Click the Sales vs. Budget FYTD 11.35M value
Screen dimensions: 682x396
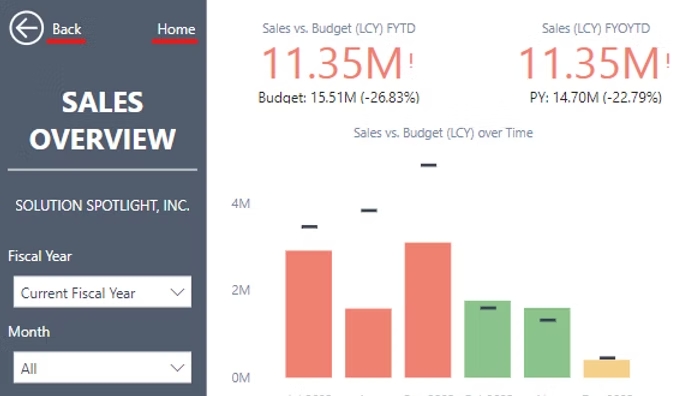coord(332,64)
